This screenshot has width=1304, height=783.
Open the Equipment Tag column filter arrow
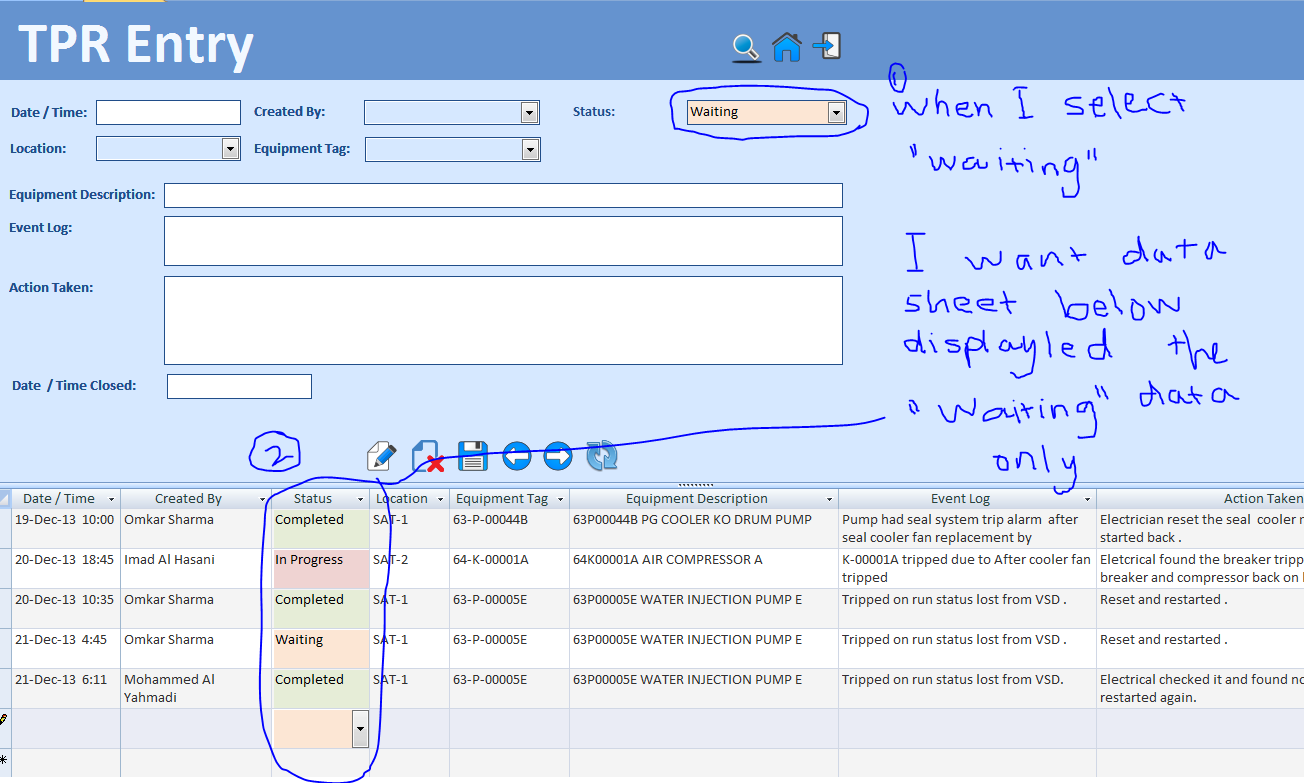[560, 499]
